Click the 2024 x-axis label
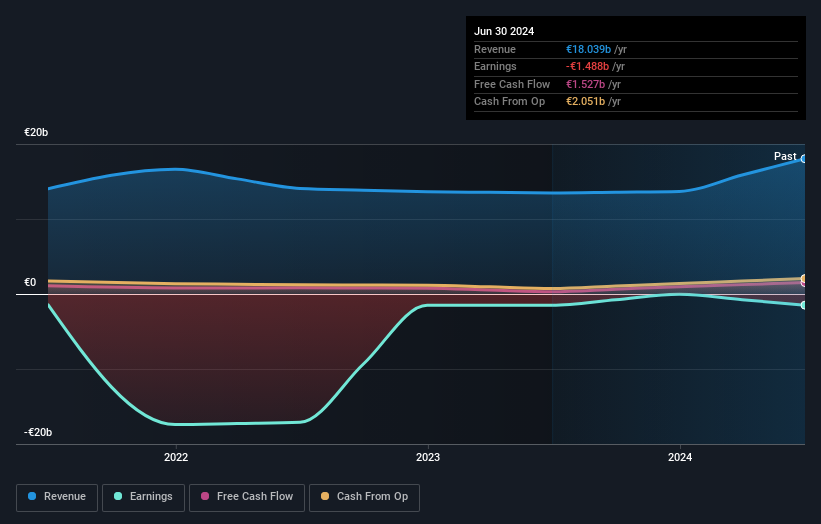This screenshot has width=821, height=524. pos(680,457)
